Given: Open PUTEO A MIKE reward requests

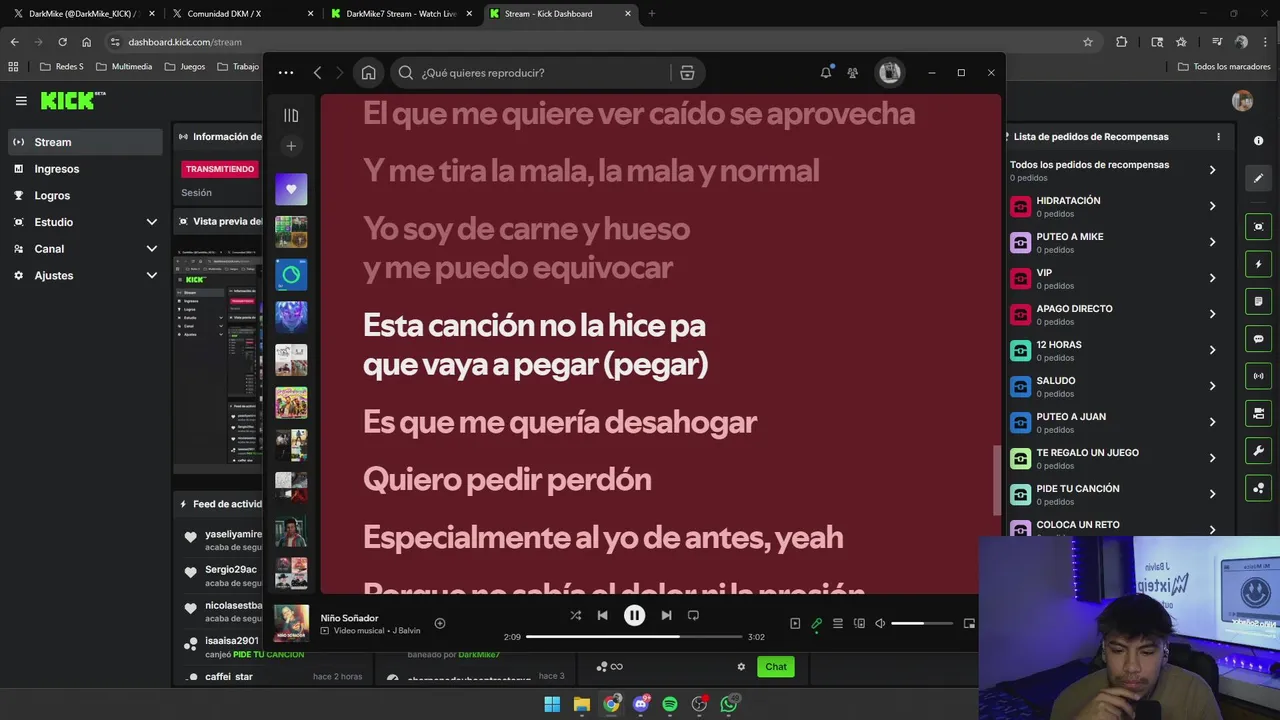Looking at the screenshot, I should (1114, 242).
